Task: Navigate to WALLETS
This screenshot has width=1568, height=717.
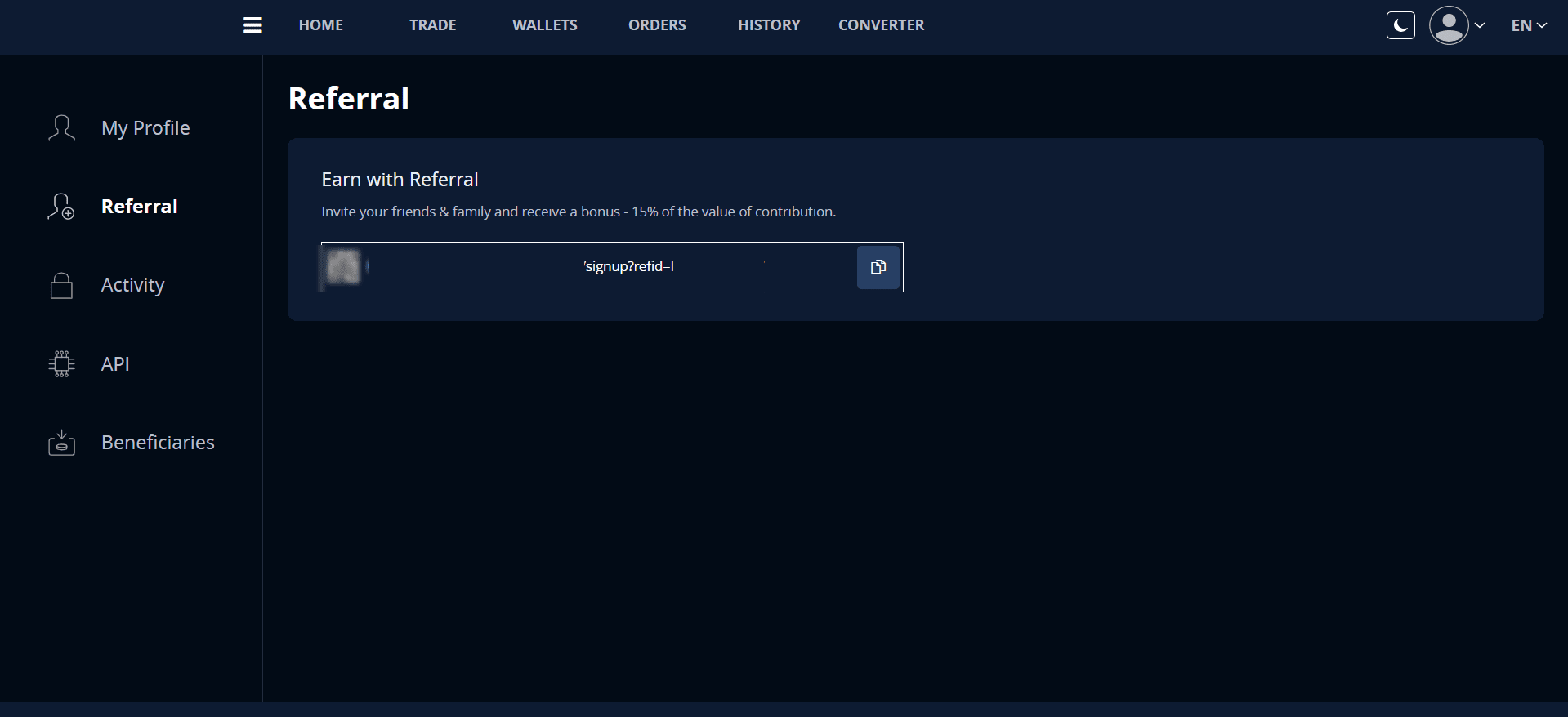Action: pyautogui.click(x=544, y=25)
